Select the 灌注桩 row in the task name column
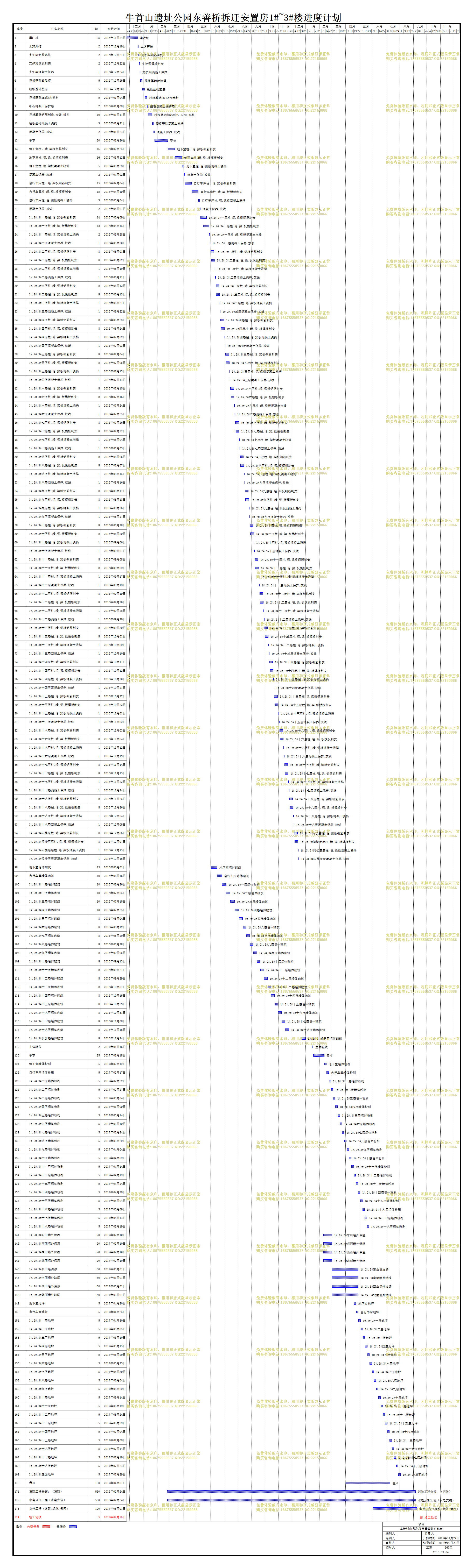This screenshot has width=473, height=1568. coord(57,38)
